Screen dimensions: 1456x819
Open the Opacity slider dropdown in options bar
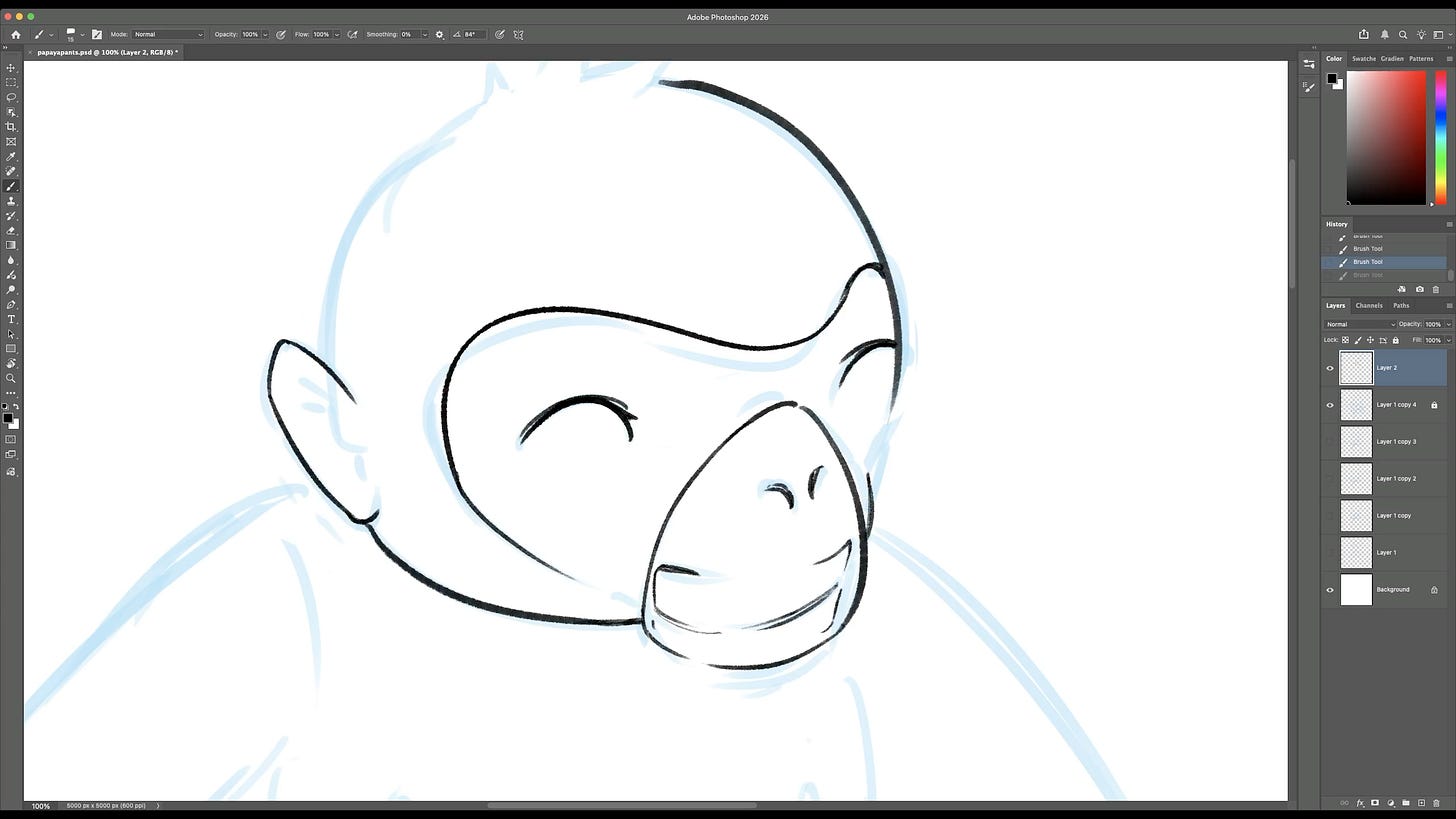coord(265,34)
